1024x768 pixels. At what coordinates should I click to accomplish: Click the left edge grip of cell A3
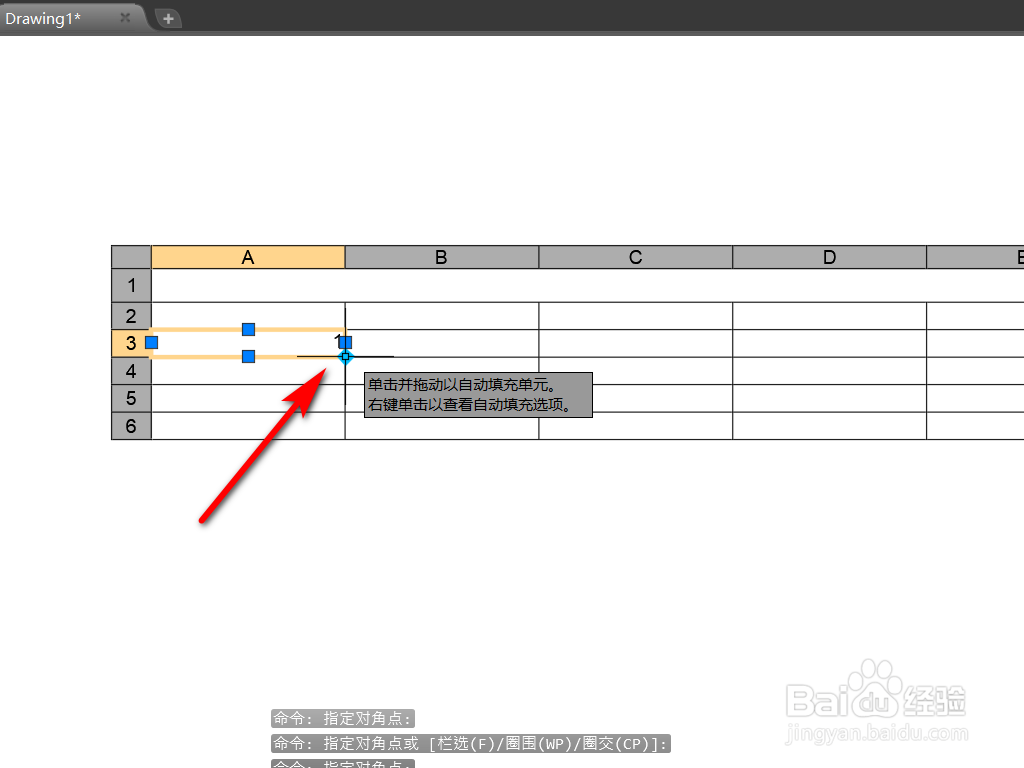[152, 342]
